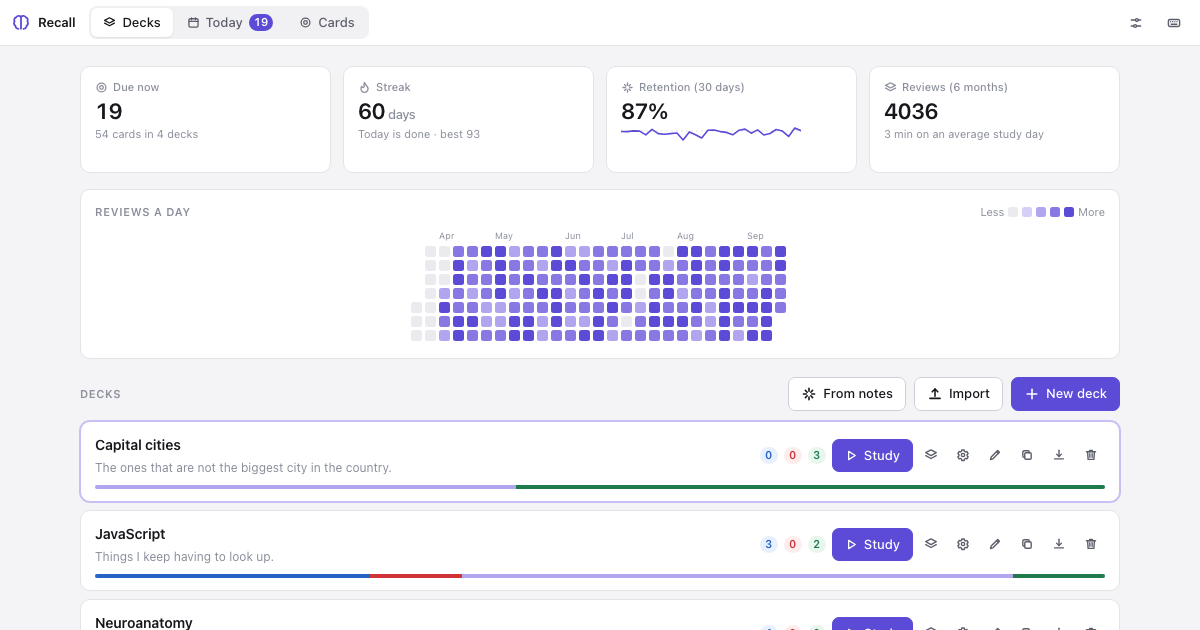Click the Recall brain logo
Image resolution: width=1200 pixels, height=630 pixels.
coord(21,23)
